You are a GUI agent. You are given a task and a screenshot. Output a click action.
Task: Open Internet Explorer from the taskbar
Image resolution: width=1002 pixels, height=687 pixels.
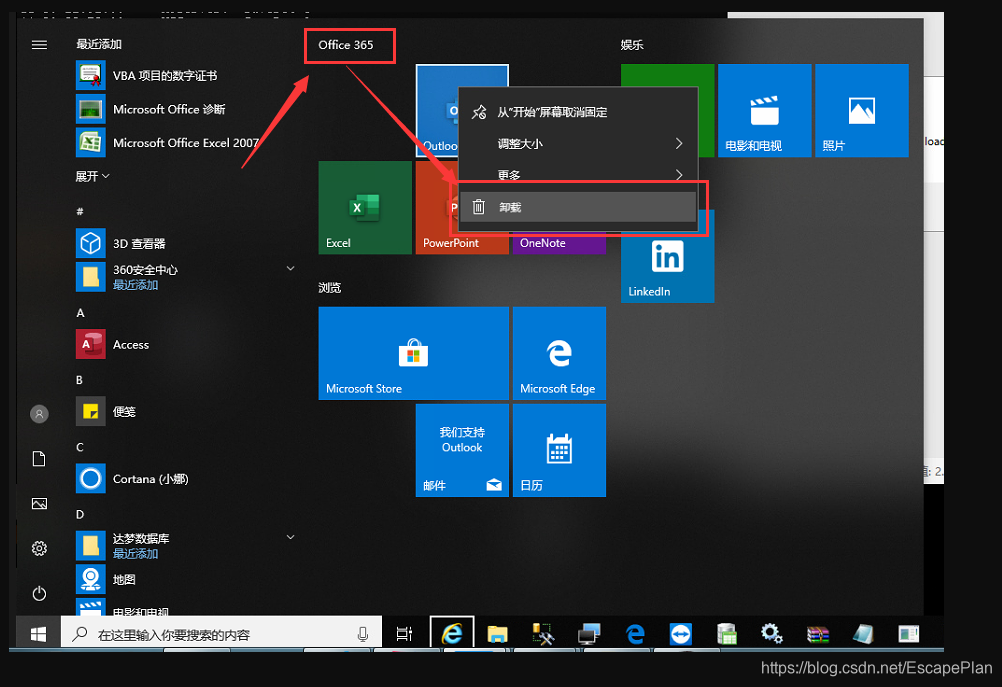[452, 633]
